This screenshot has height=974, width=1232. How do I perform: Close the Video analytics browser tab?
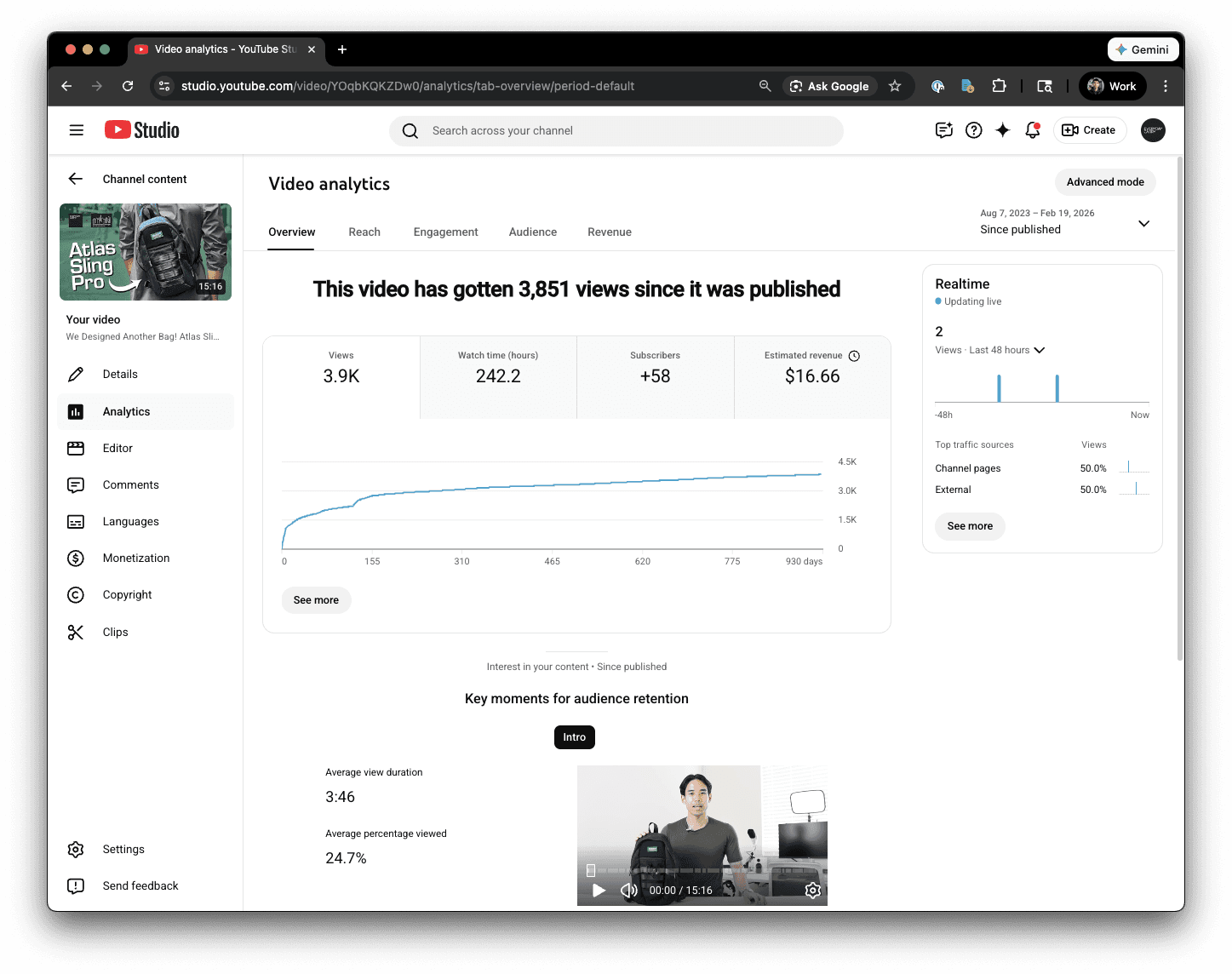click(312, 49)
